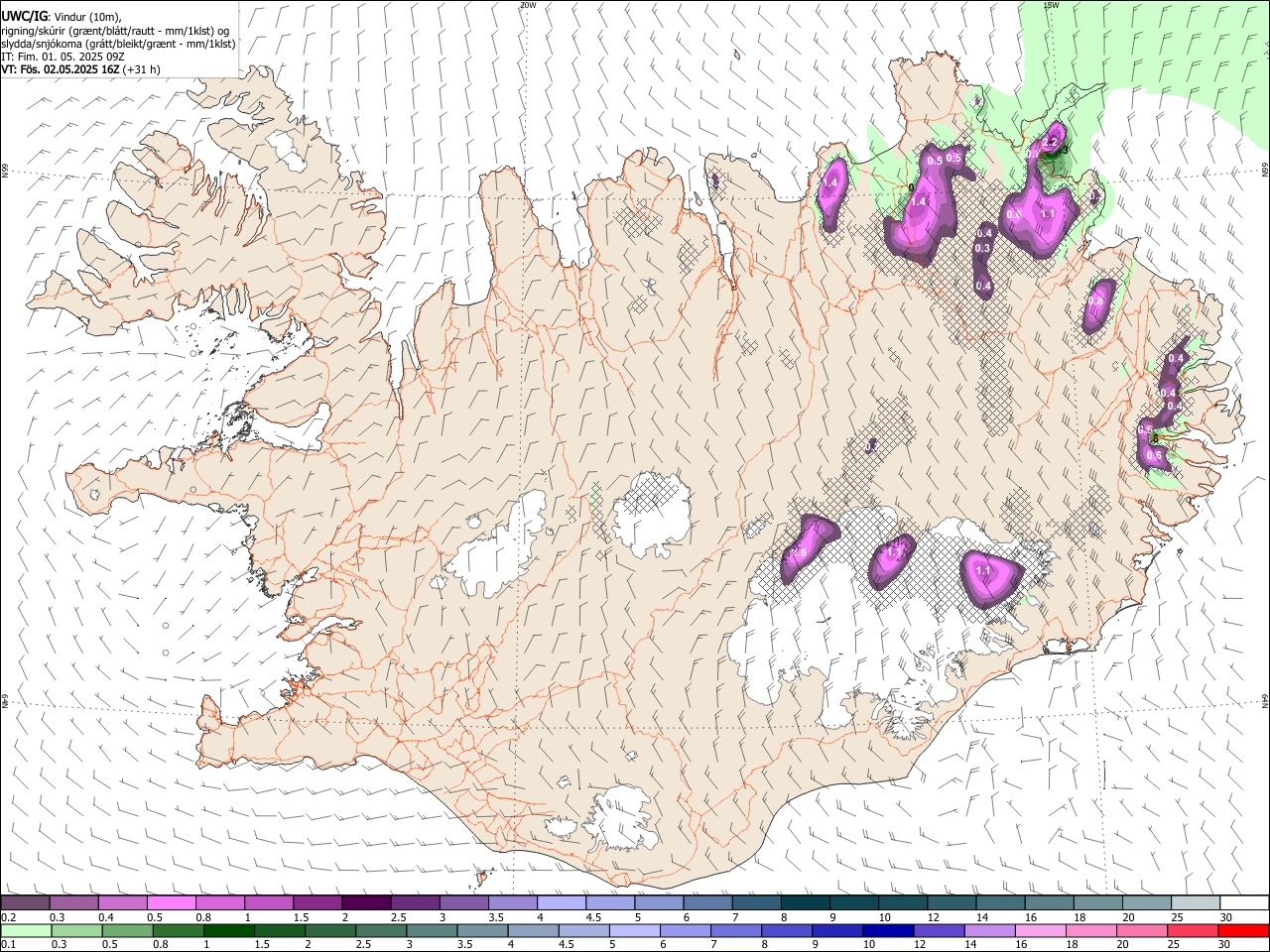The width and height of the screenshot is (1270, 952).
Task: Click the dark teal 8–9 snow legend swatch
Action: click(x=804, y=902)
